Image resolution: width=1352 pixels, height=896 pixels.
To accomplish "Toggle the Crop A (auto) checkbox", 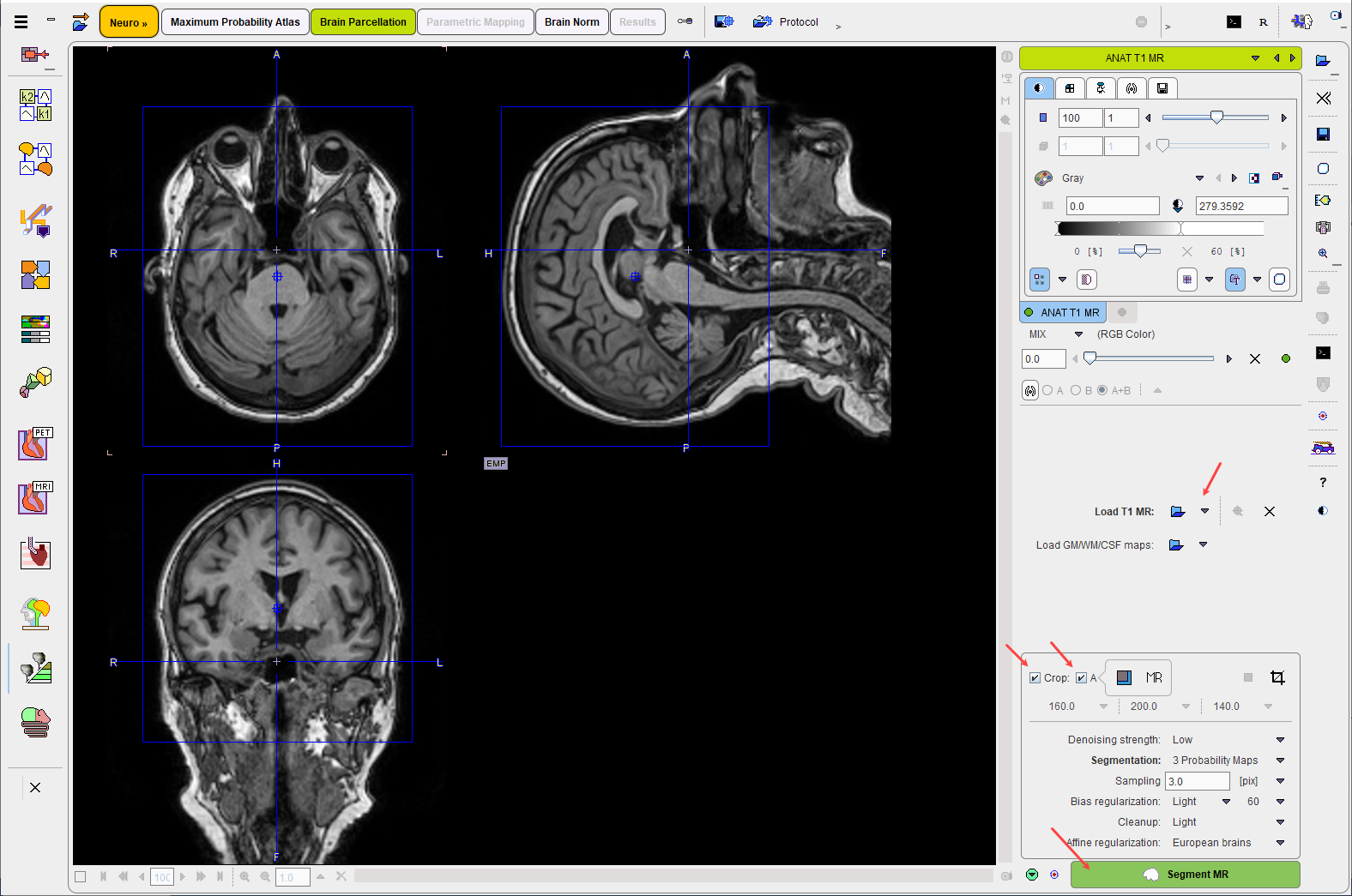I will point(1081,678).
